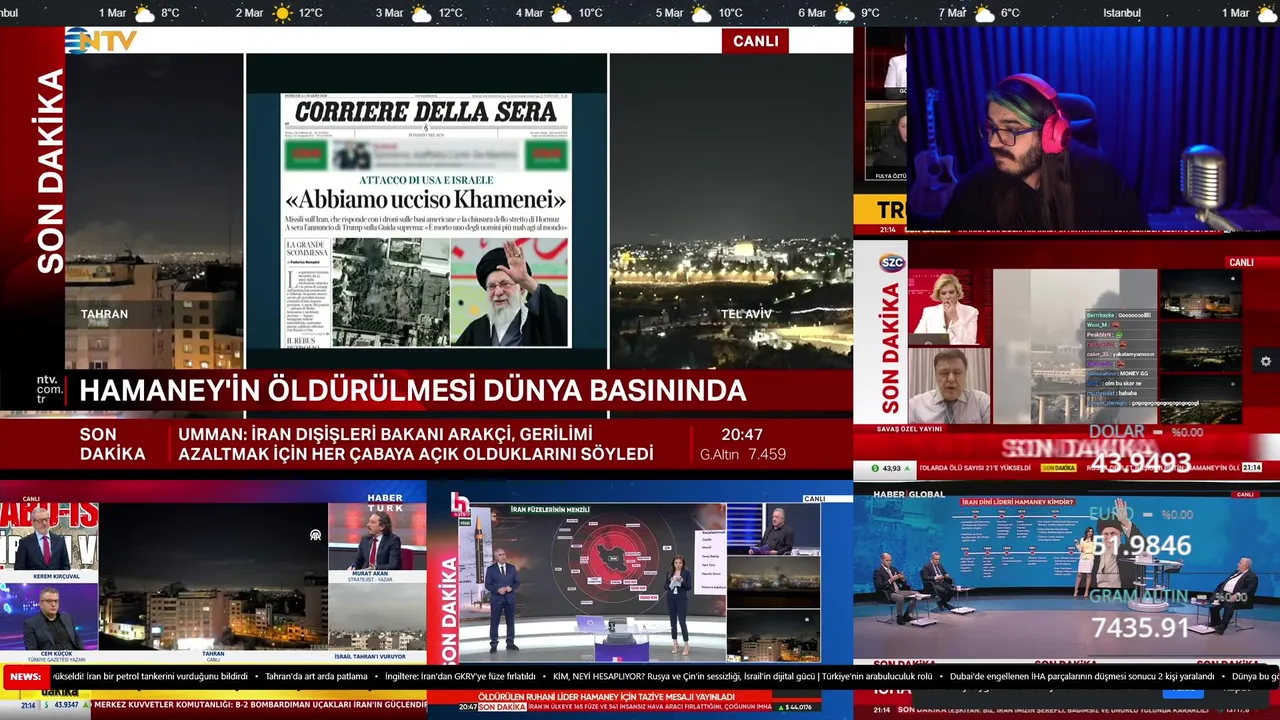Click the Haber Global logo text
1280x720 pixels.
[909, 494]
